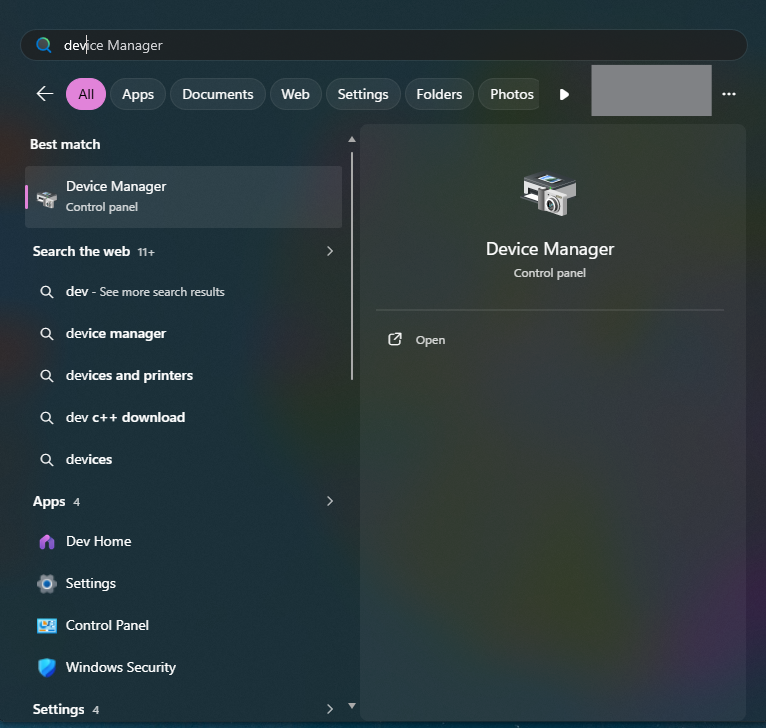Click scroll up arrow of results list
The width and height of the screenshot is (766, 728).
coord(352,140)
